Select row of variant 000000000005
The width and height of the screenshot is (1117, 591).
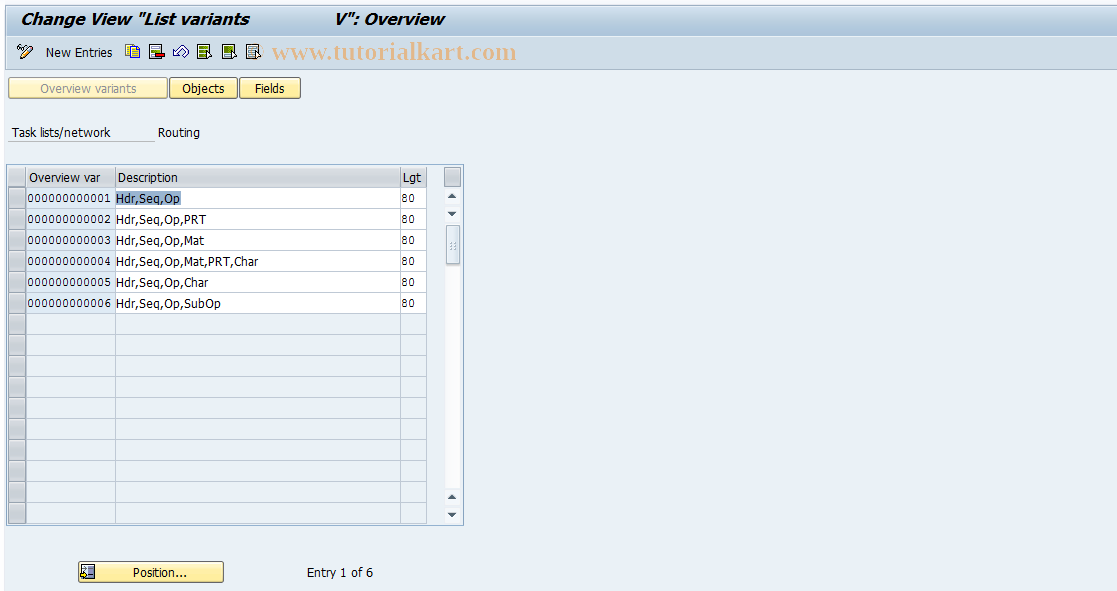pos(17,282)
